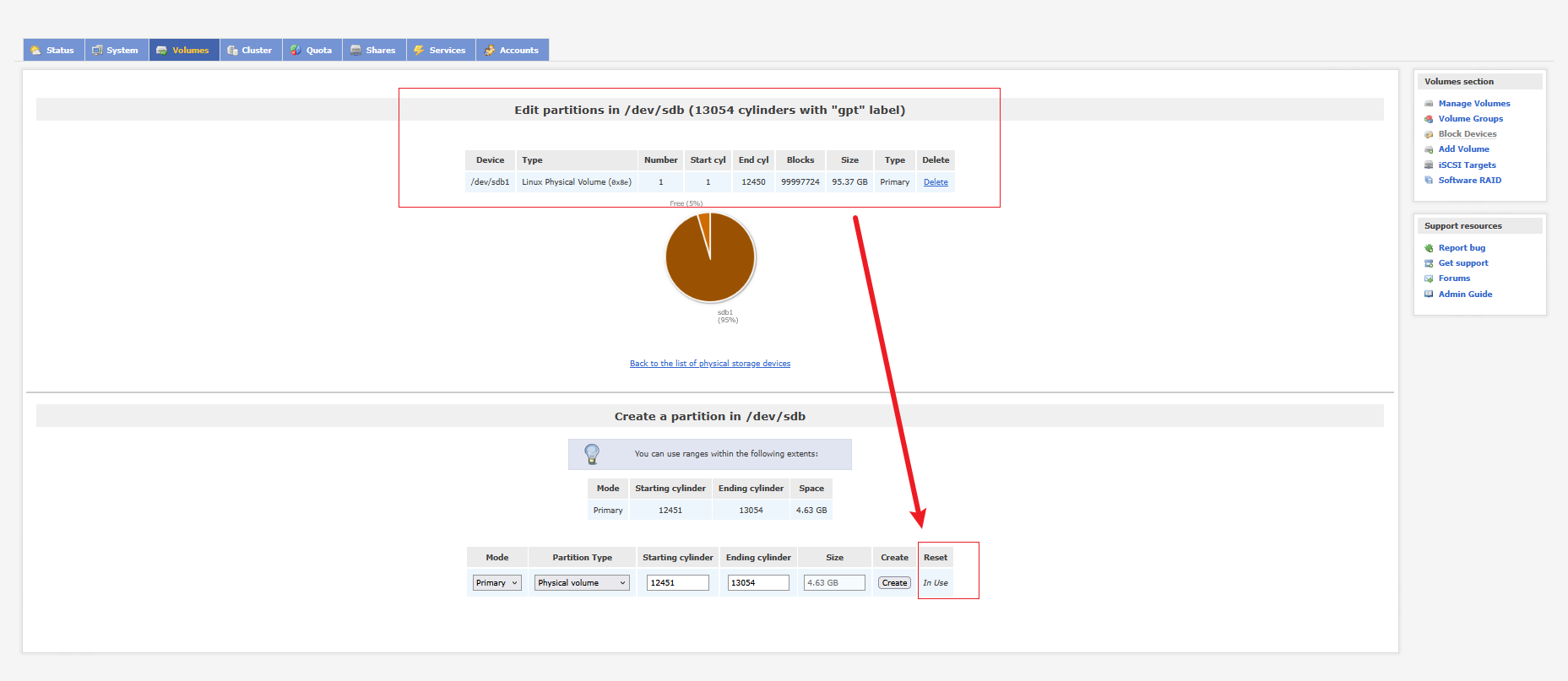Open the iSCSI Targets link
Screen dimensions: 1568x681
(1468, 165)
